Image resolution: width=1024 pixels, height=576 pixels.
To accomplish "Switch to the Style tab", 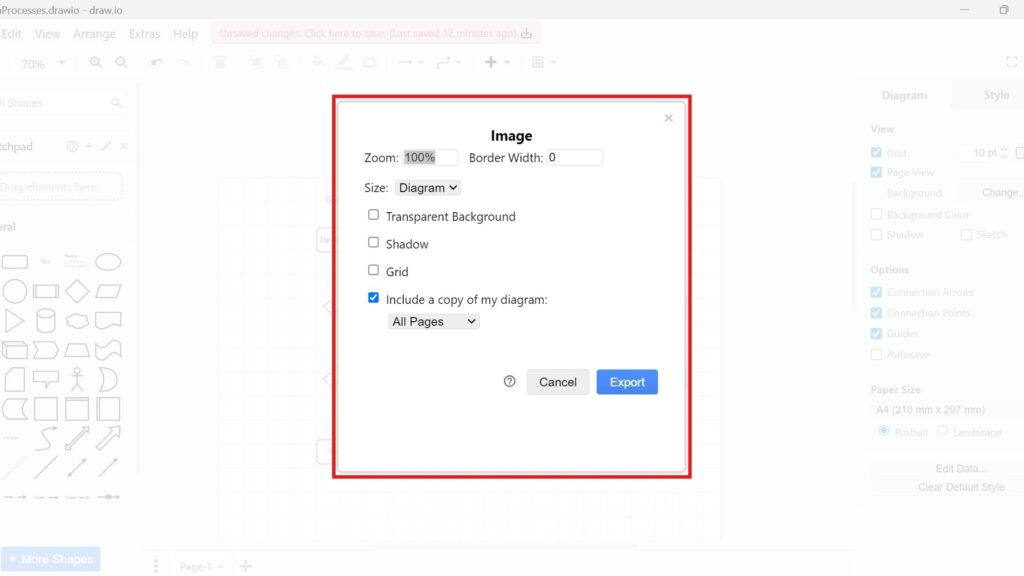I will (x=996, y=95).
